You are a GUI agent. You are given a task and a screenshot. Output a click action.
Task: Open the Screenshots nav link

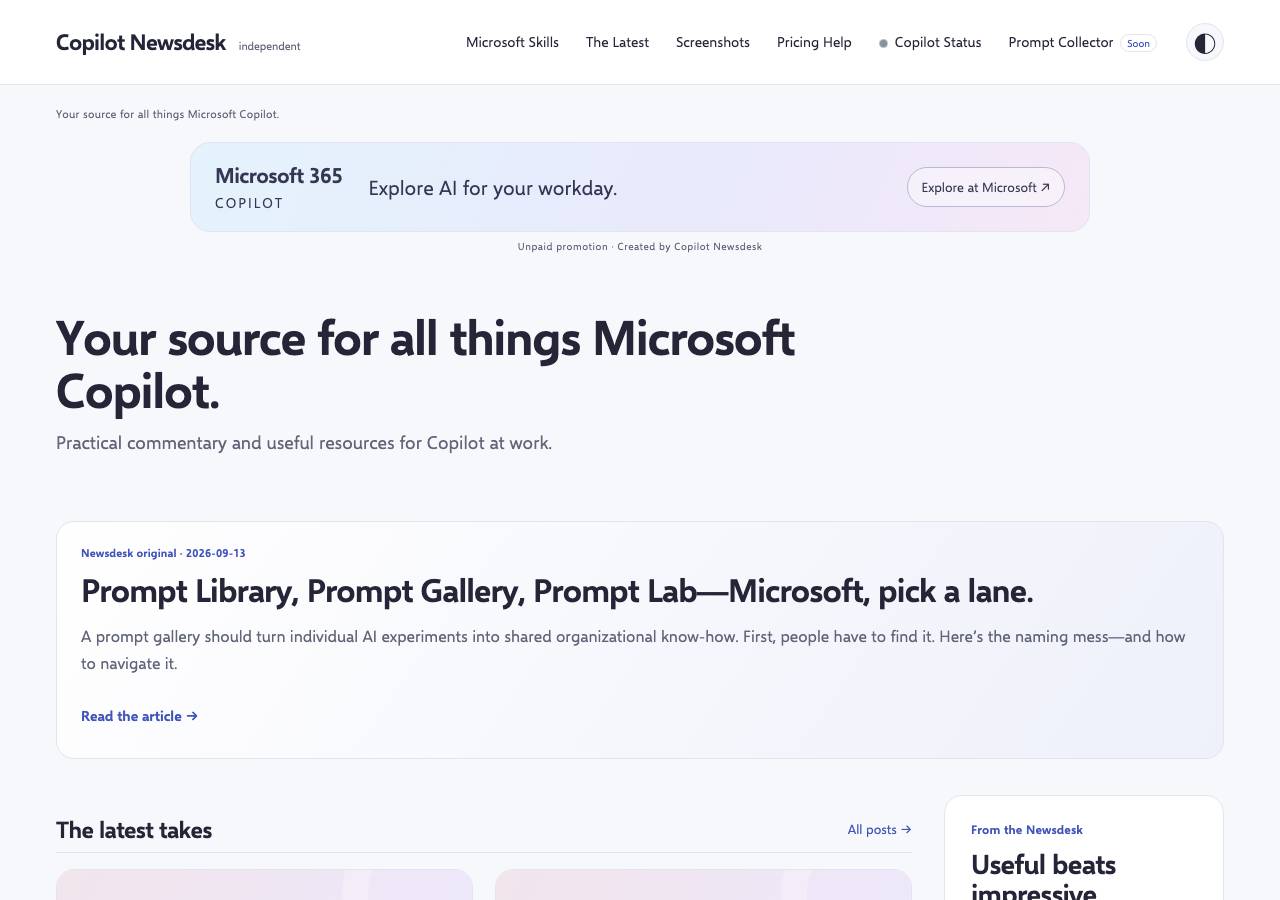click(x=713, y=42)
